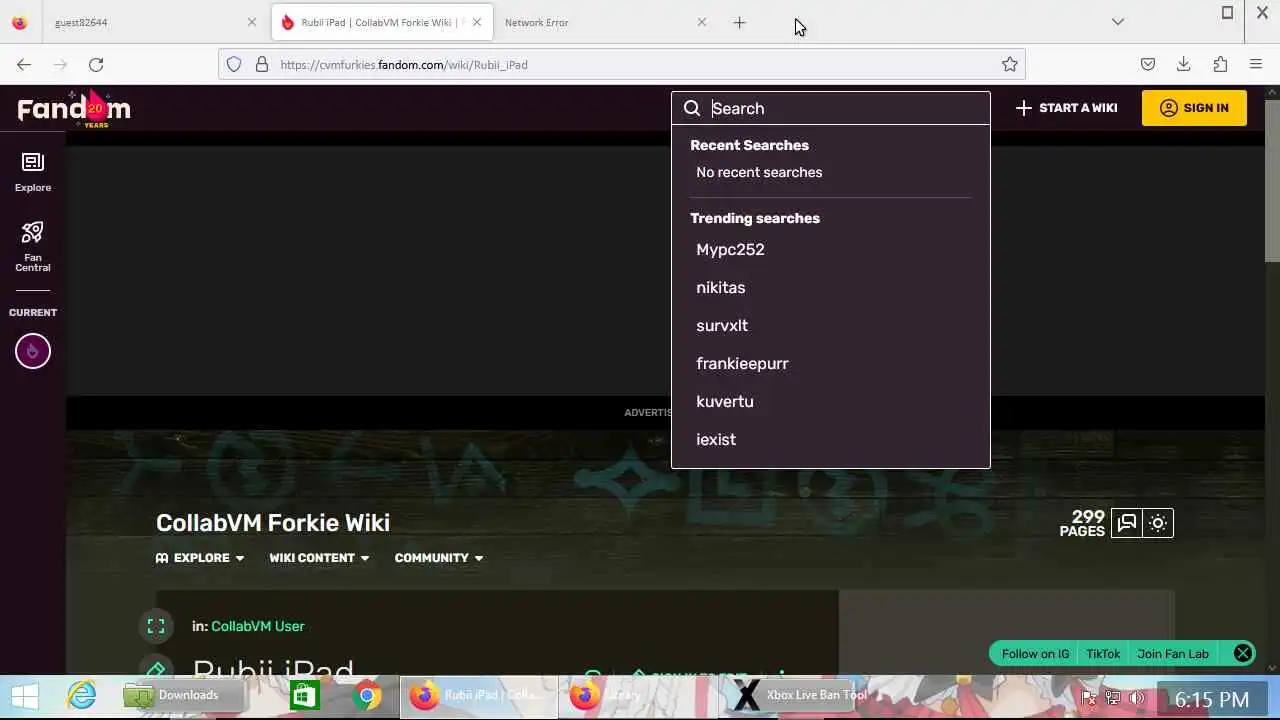Viewport: 1280px width, 720px height.
Task: Click the fullscreen expand content icon
Action: 156,626
